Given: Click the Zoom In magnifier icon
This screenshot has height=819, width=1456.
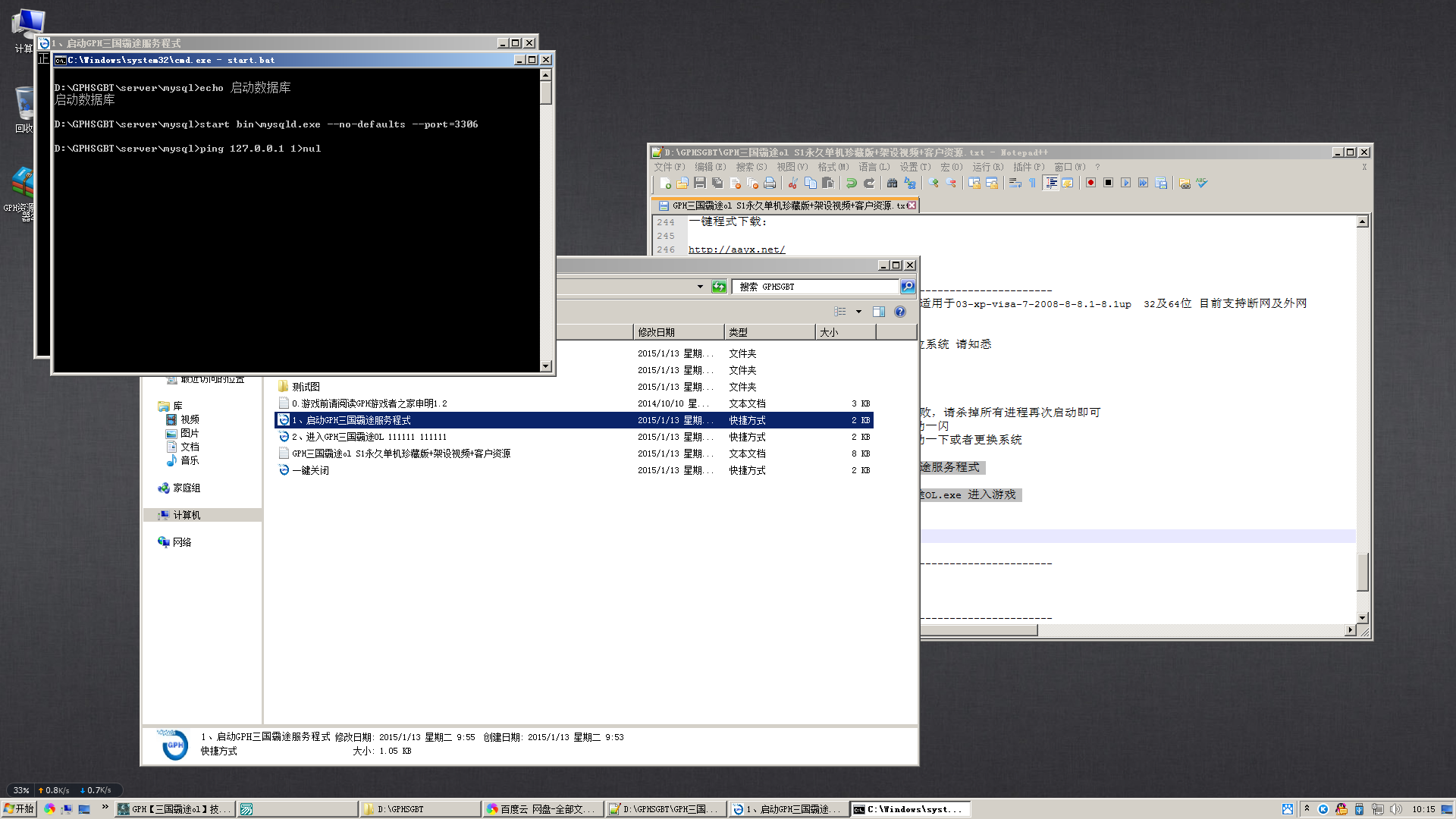Looking at the screenshot, I should click(x=934, y=183).
